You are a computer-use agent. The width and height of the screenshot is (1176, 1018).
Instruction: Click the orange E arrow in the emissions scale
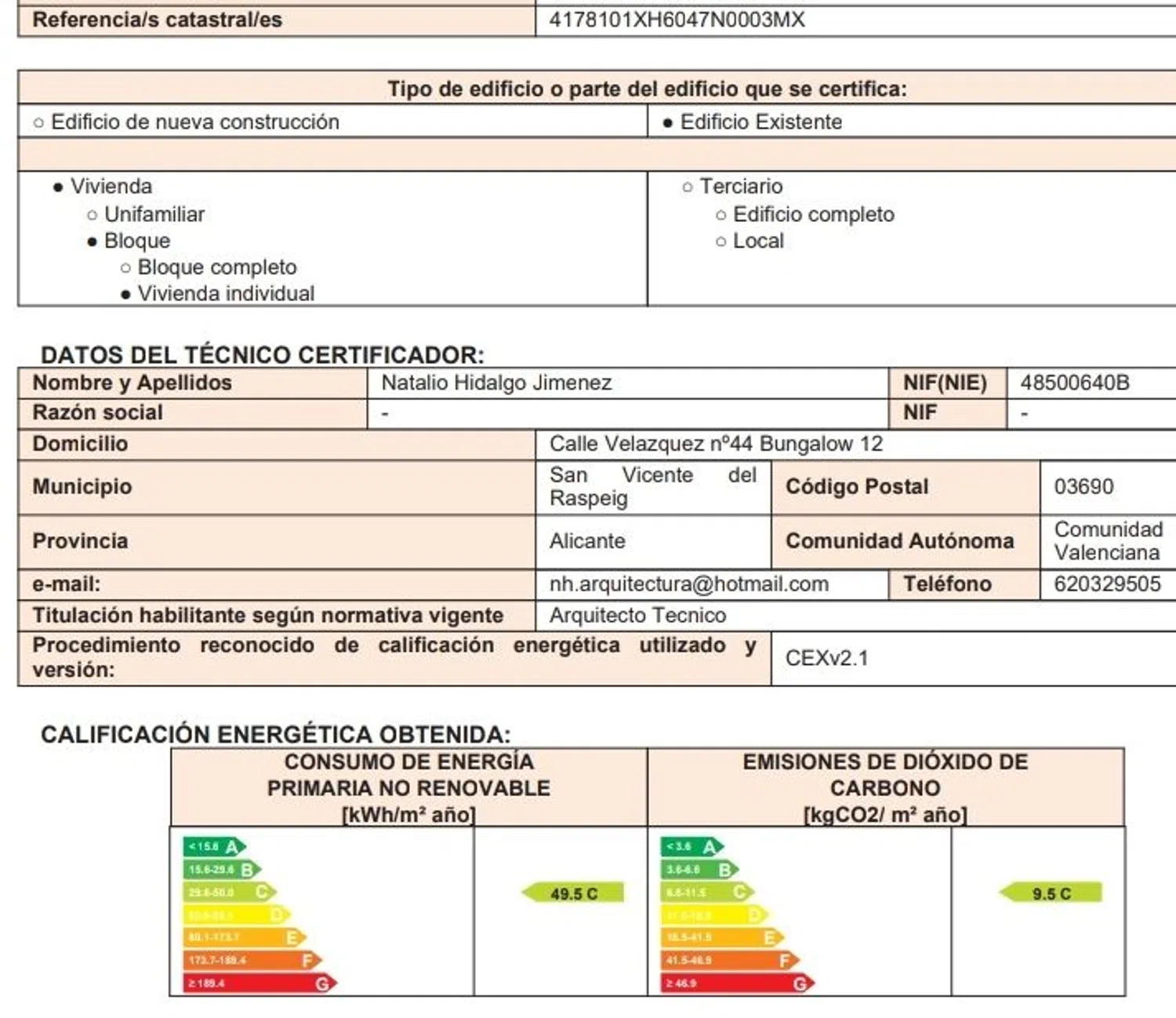pos(723,938)
